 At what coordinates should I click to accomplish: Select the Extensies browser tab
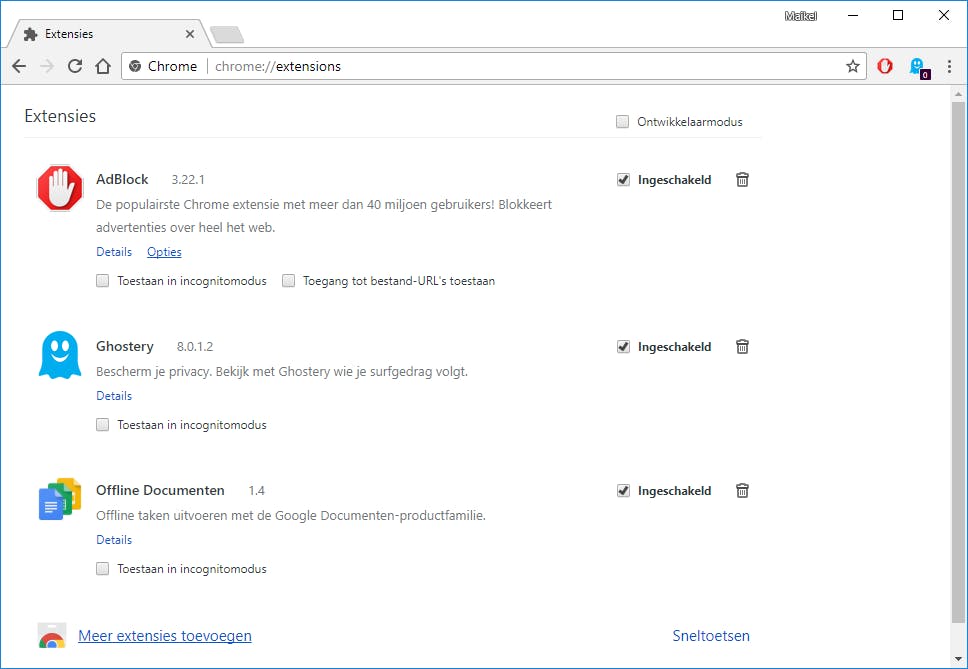[x=100, y=34]
